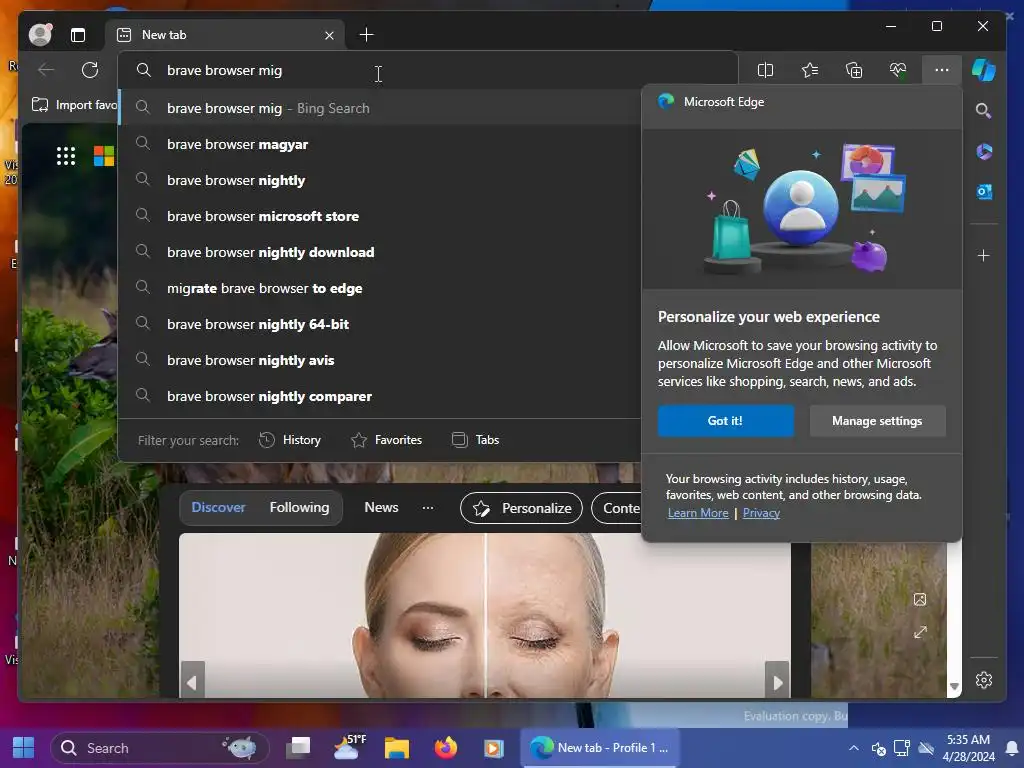Image resolution: width=1024 pixels, height=768 pixels.
Task: Go to next news slide arrow
Action: 777,681
